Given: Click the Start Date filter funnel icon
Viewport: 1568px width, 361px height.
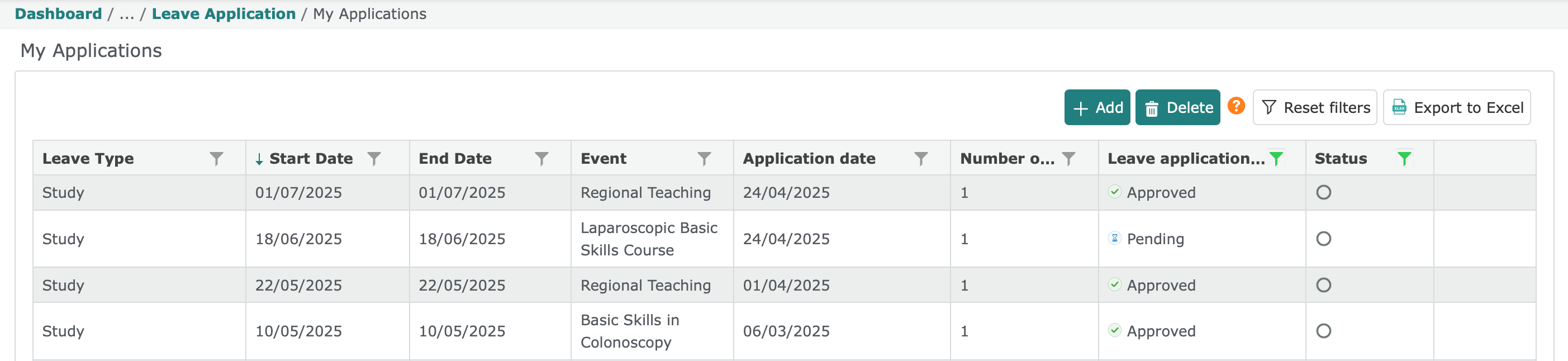Looking at the screenshot, I should pos(374,159).
